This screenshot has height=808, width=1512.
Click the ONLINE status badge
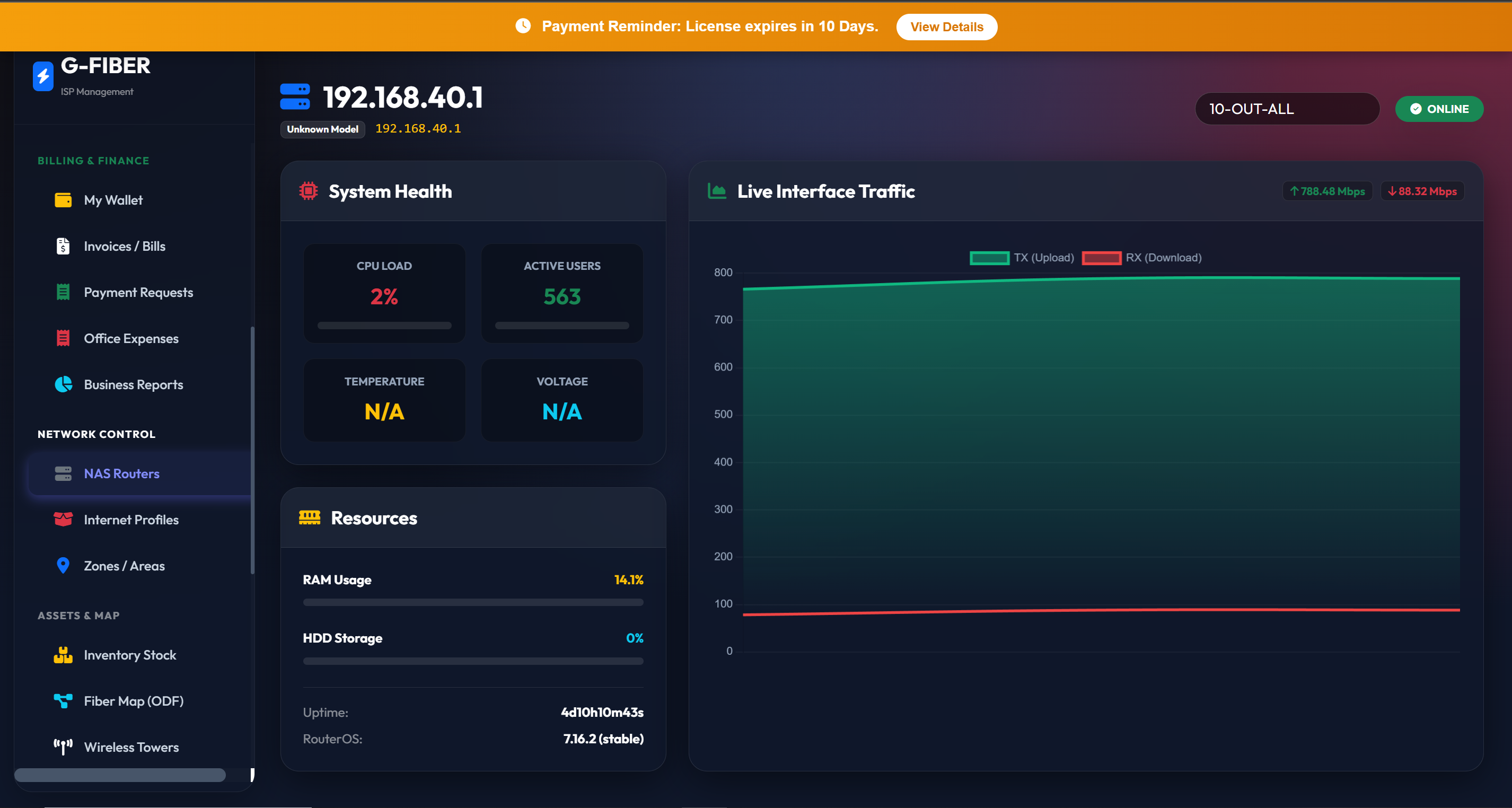click(x=1439, y=109)
